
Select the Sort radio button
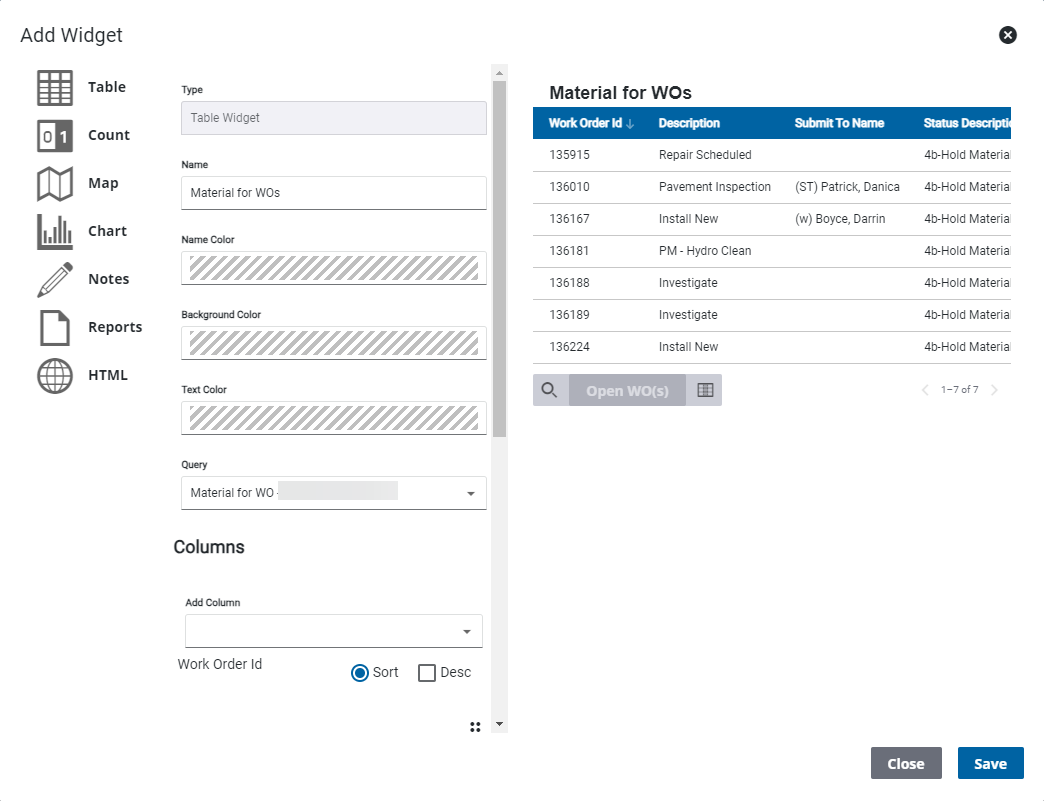coord(360,673)
